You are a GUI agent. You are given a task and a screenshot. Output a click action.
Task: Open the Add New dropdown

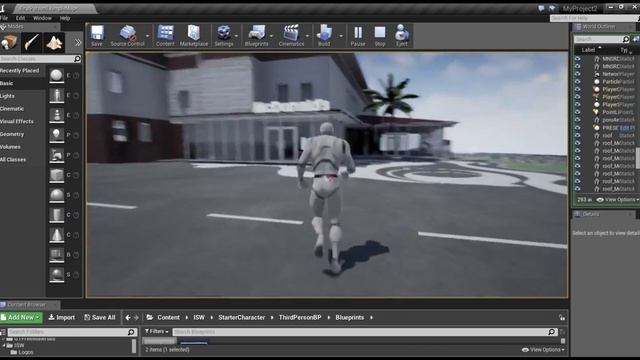(21, 318)
